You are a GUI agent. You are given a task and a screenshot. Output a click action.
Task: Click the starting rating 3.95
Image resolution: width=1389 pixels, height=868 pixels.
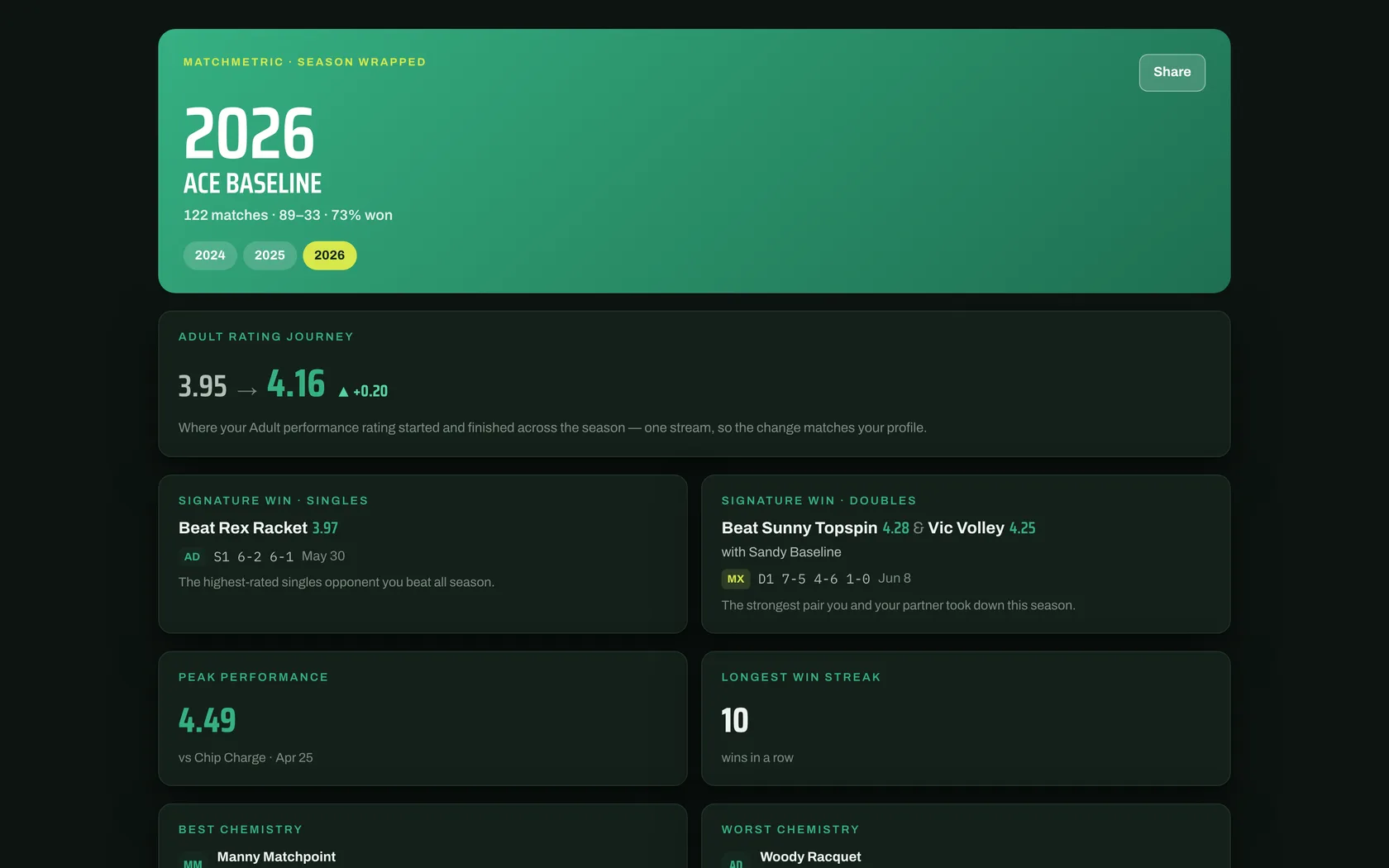tap(203, 386)
